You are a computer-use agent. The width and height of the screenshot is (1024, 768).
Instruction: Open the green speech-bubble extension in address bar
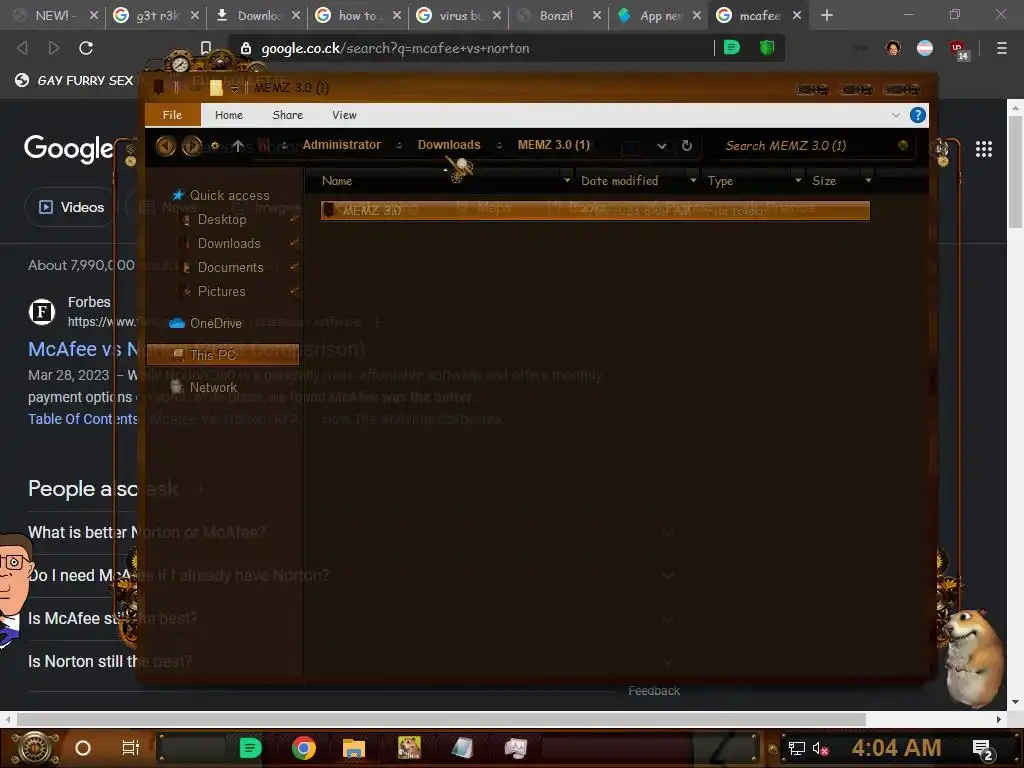(731, 48)
